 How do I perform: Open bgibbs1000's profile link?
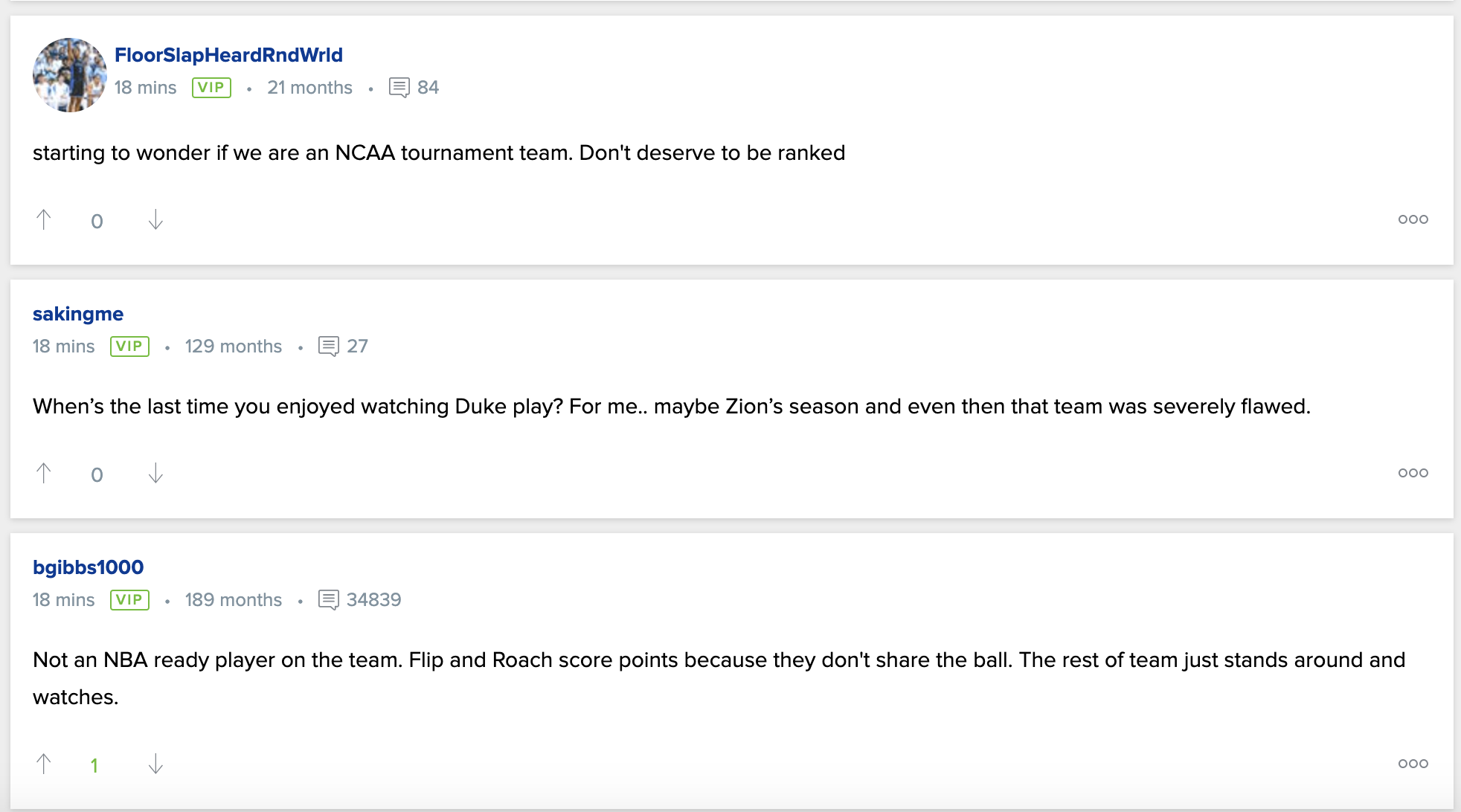(88, 567)
